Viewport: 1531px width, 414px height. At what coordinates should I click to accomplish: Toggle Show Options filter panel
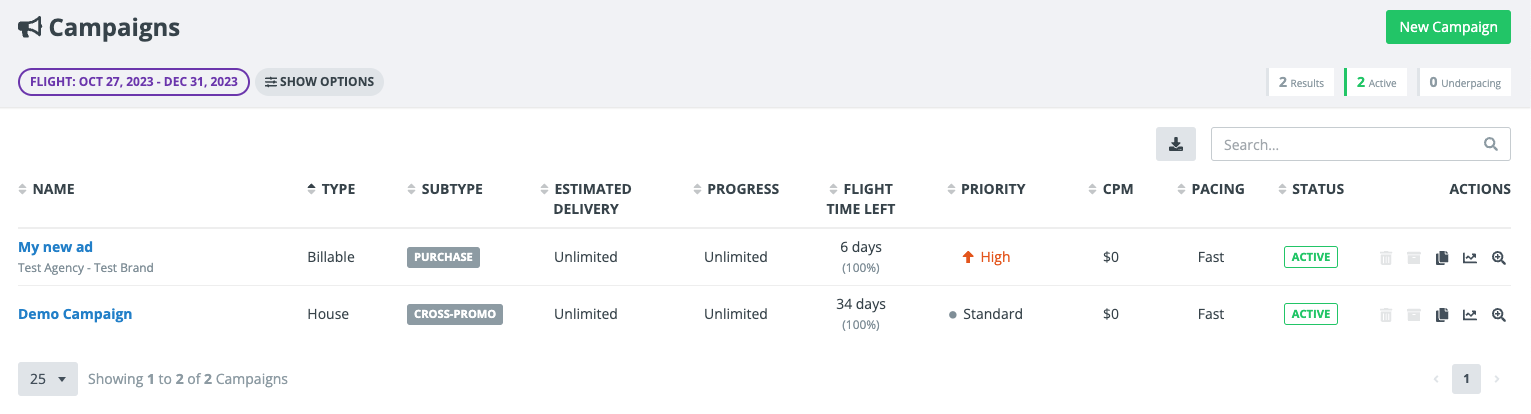[319, 82]
